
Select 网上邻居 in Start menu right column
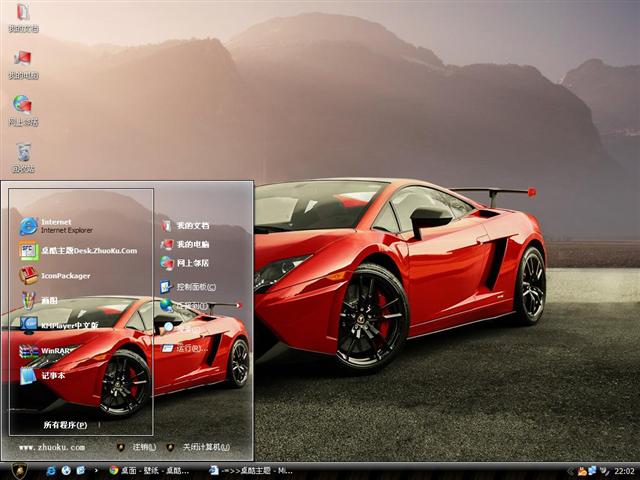pos(185,263)
